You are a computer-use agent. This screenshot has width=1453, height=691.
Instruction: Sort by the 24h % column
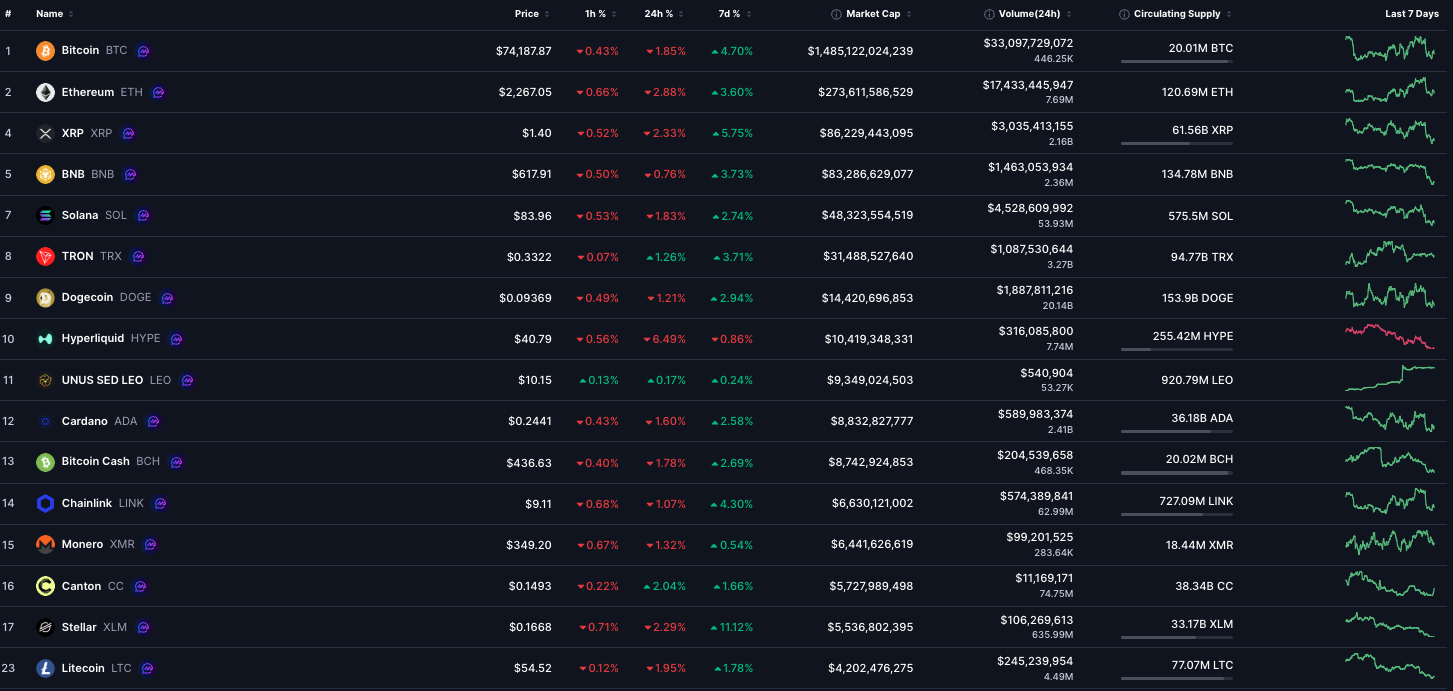coord(664,14)
